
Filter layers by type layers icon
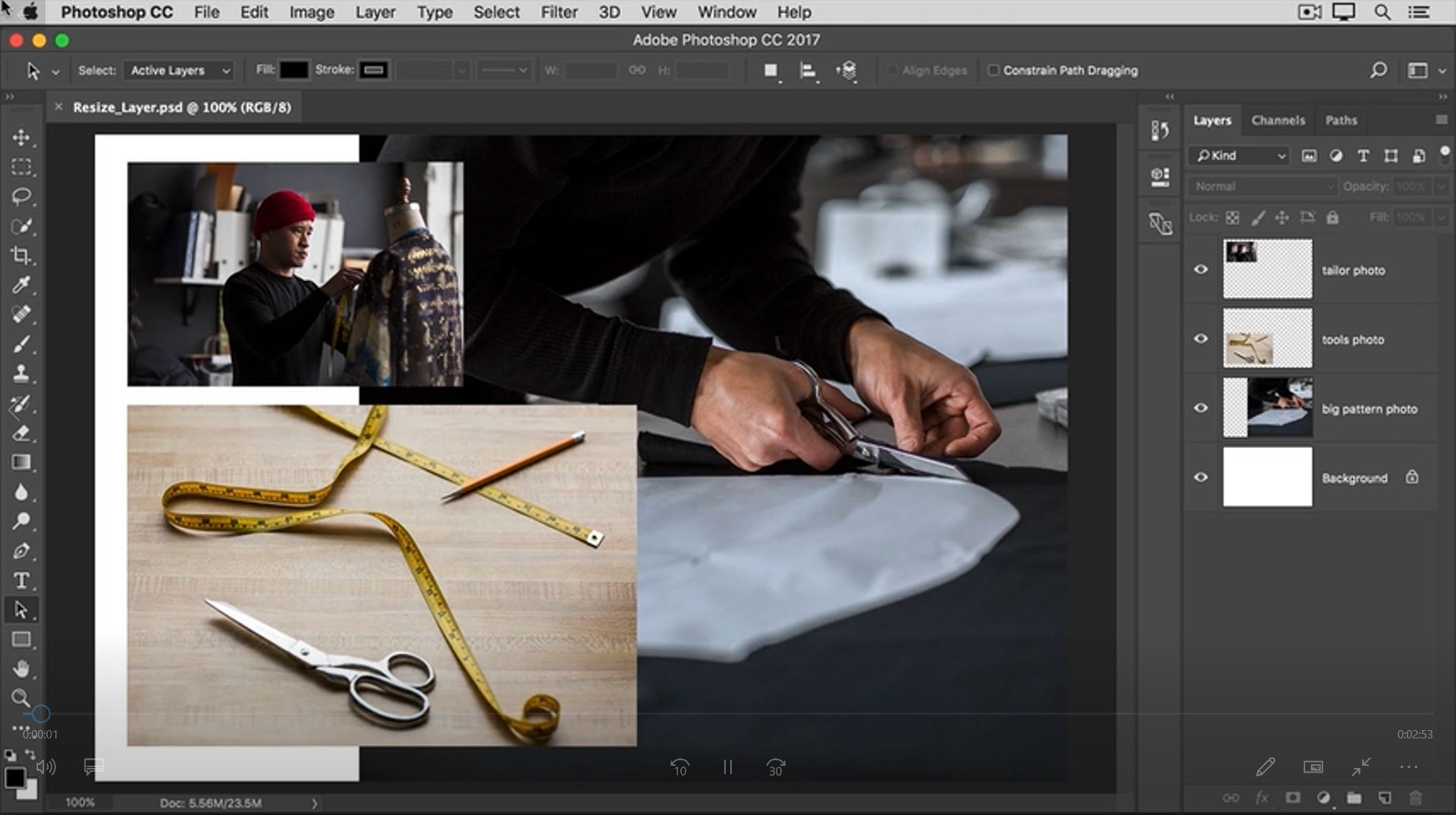coord(1363,155)
